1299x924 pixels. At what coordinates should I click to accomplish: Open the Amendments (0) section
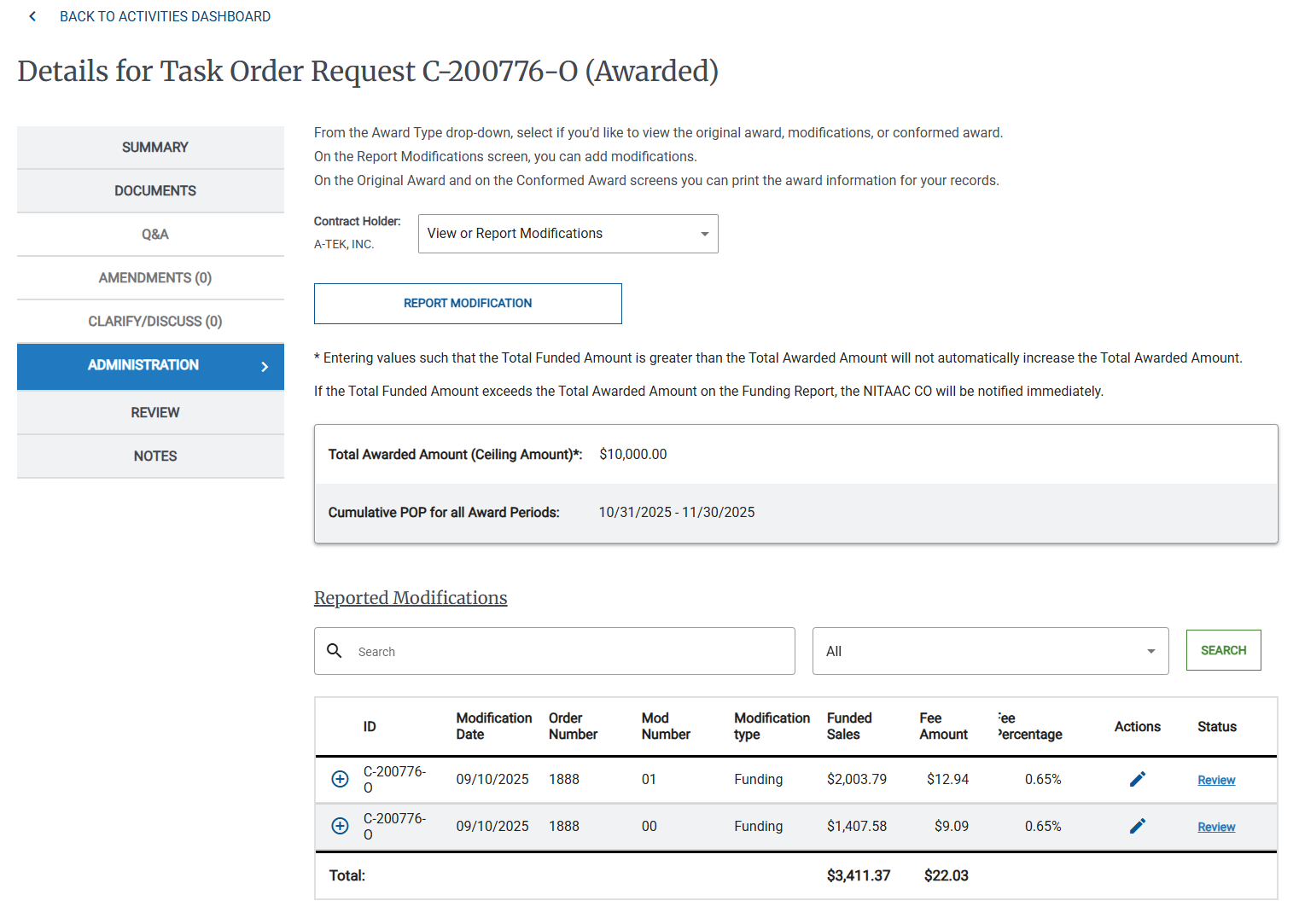pyautogui.click(x=154, y=277)
